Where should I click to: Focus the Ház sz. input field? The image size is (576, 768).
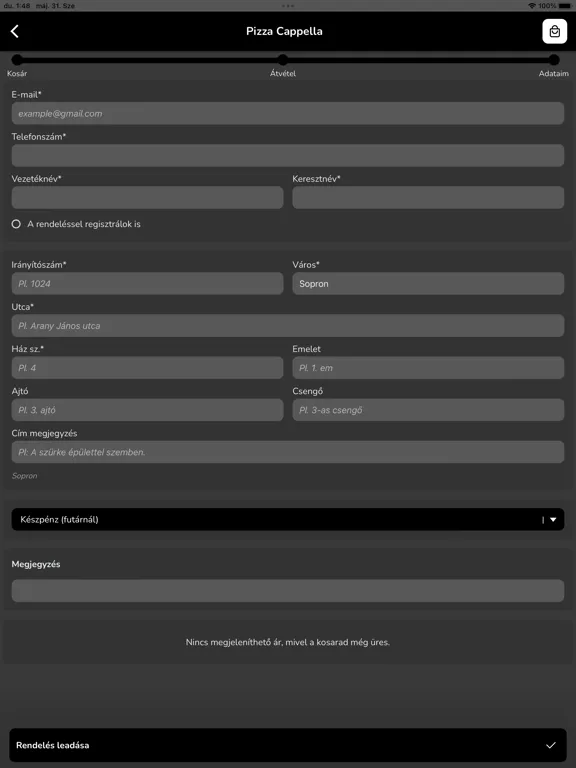147,368
